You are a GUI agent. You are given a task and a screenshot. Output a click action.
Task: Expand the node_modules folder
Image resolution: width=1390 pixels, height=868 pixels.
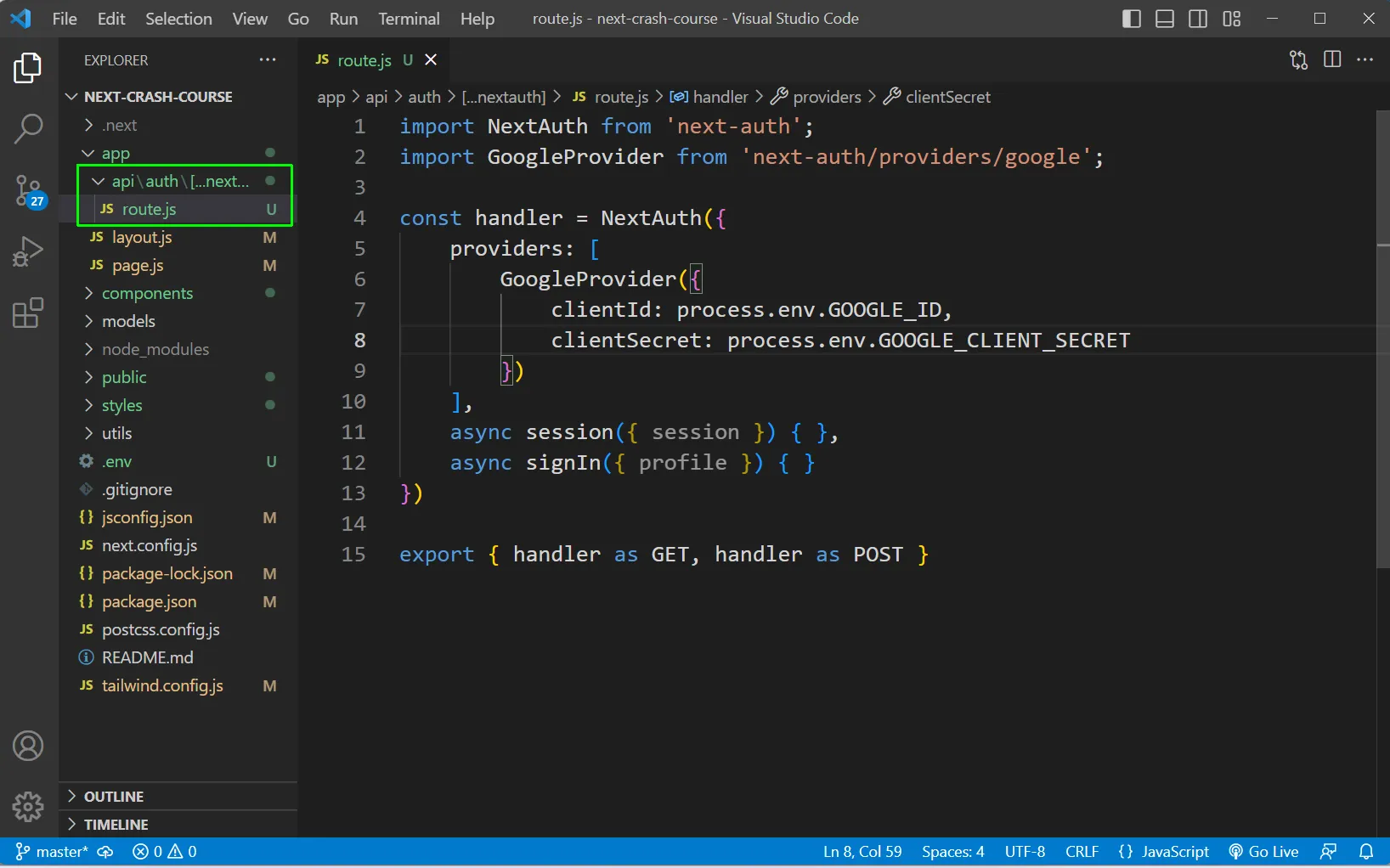[x=178, y=349]
